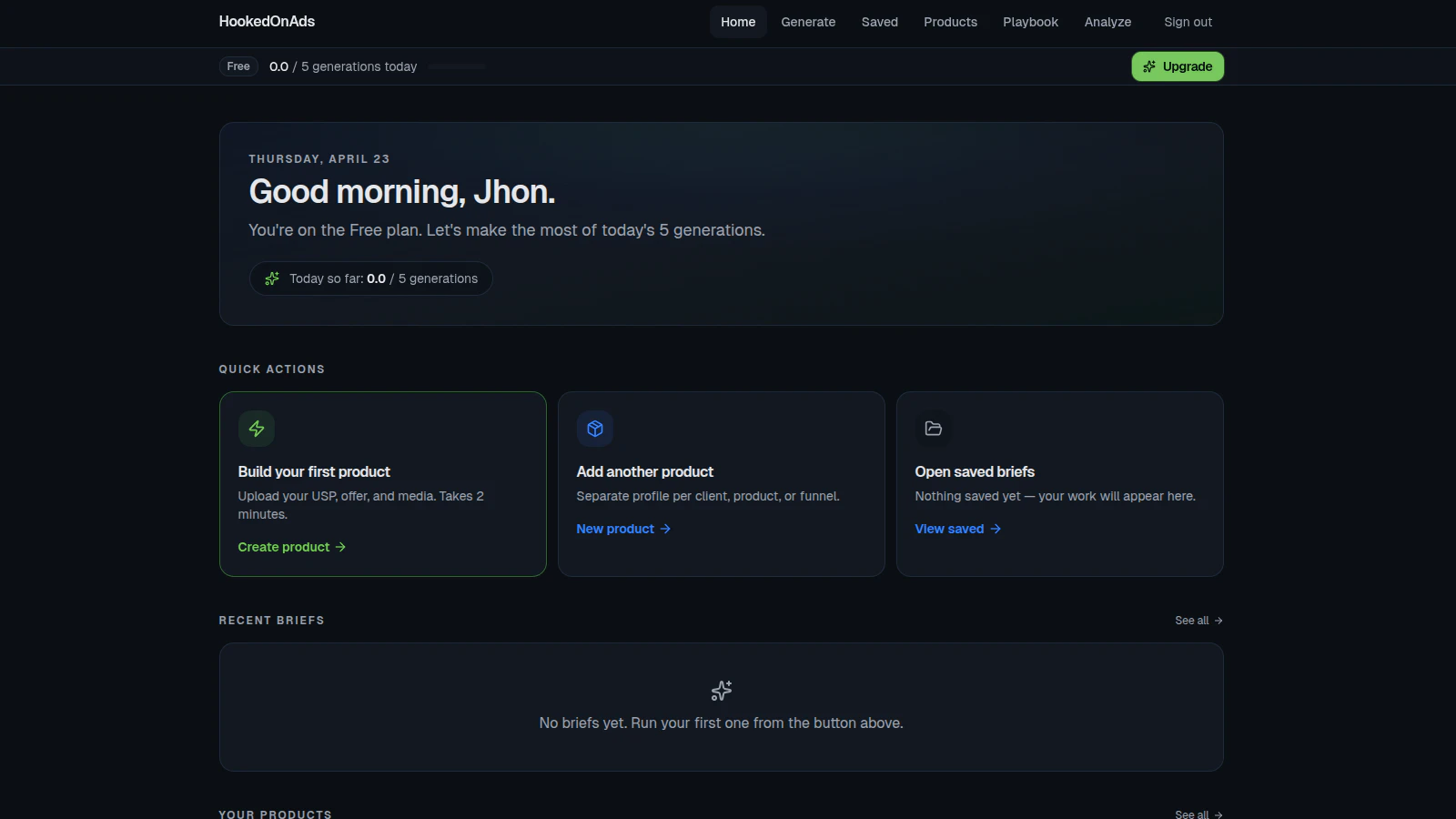Click the lightning bolt icon on first product card
Screen dimensions: 1456x819
[x=257, y=429]
